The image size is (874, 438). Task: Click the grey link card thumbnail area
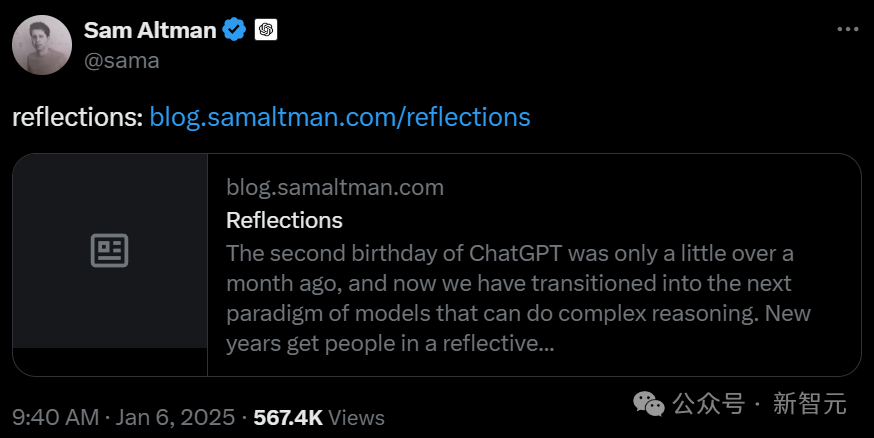pos(110,300)
